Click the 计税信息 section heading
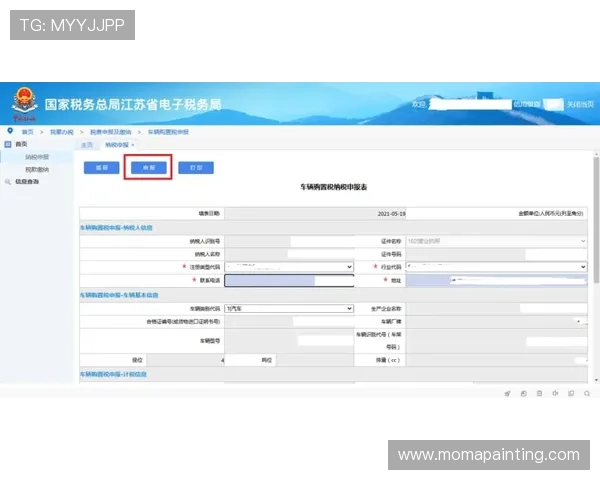Screen dimensions: 600x480 tap(113, 374)
